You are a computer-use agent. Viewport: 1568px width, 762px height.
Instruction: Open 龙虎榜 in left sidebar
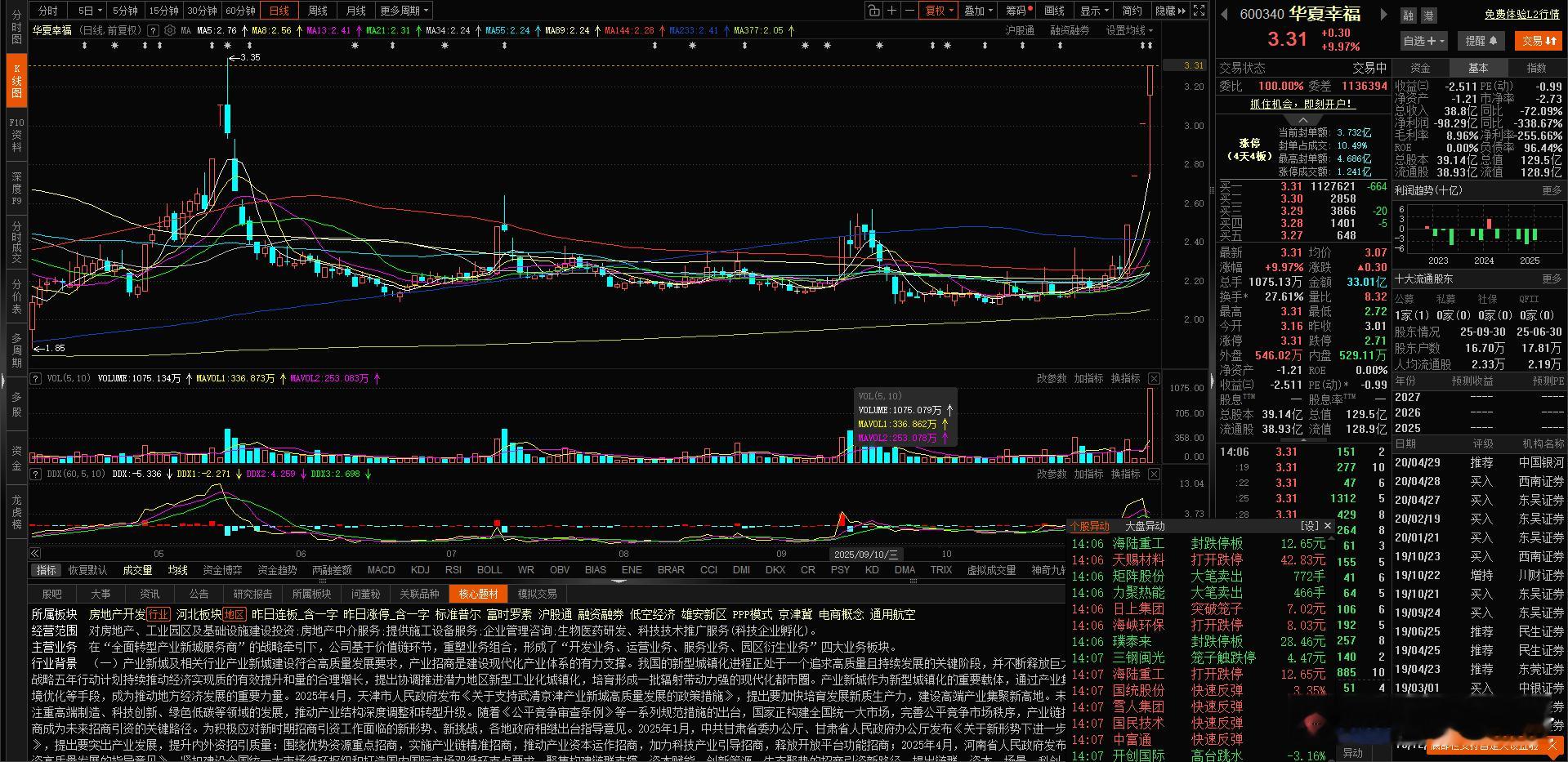pyautogui.click(x=16, y=512)
